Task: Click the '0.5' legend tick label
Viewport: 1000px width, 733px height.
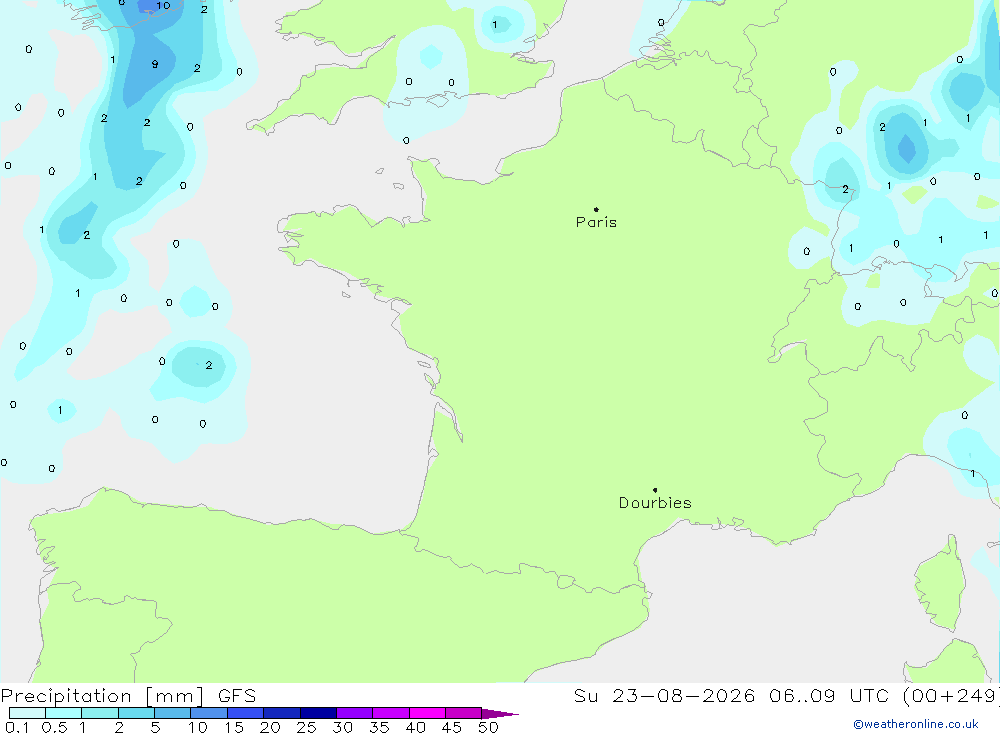Action: pyautogui.click(x=54, y=727)
